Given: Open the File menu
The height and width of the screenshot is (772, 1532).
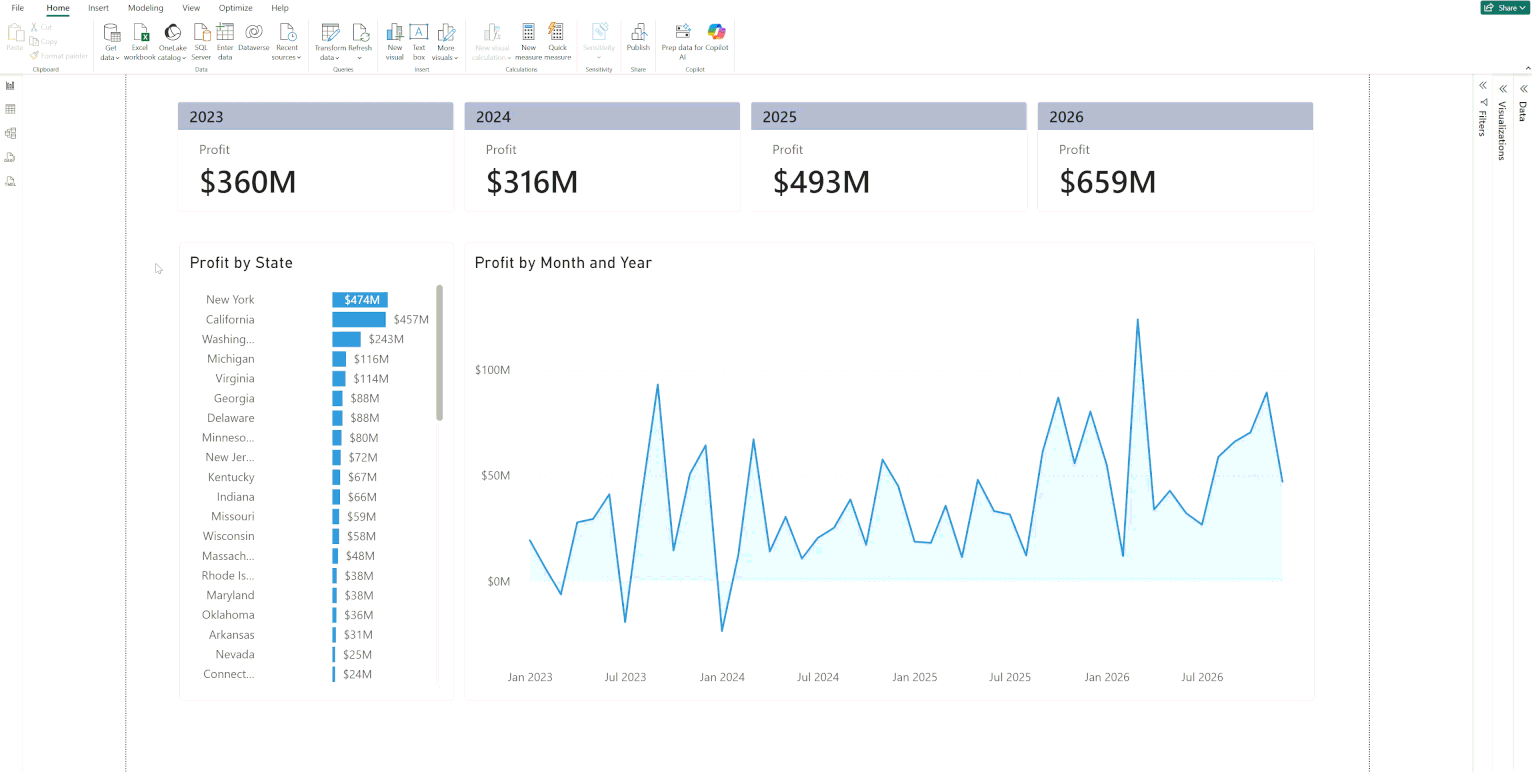Looking at the screenshot, I should [17, 8].
